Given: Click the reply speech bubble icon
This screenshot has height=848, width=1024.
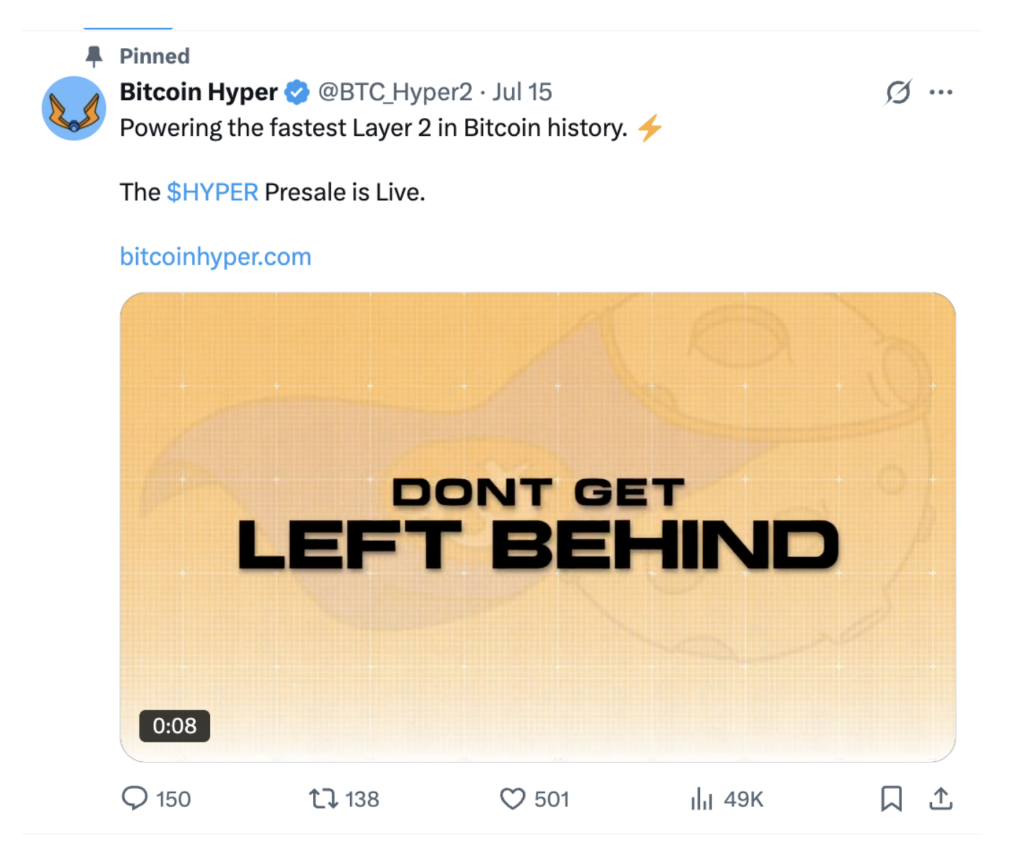Looking at the screenshot, I should 134,798.
